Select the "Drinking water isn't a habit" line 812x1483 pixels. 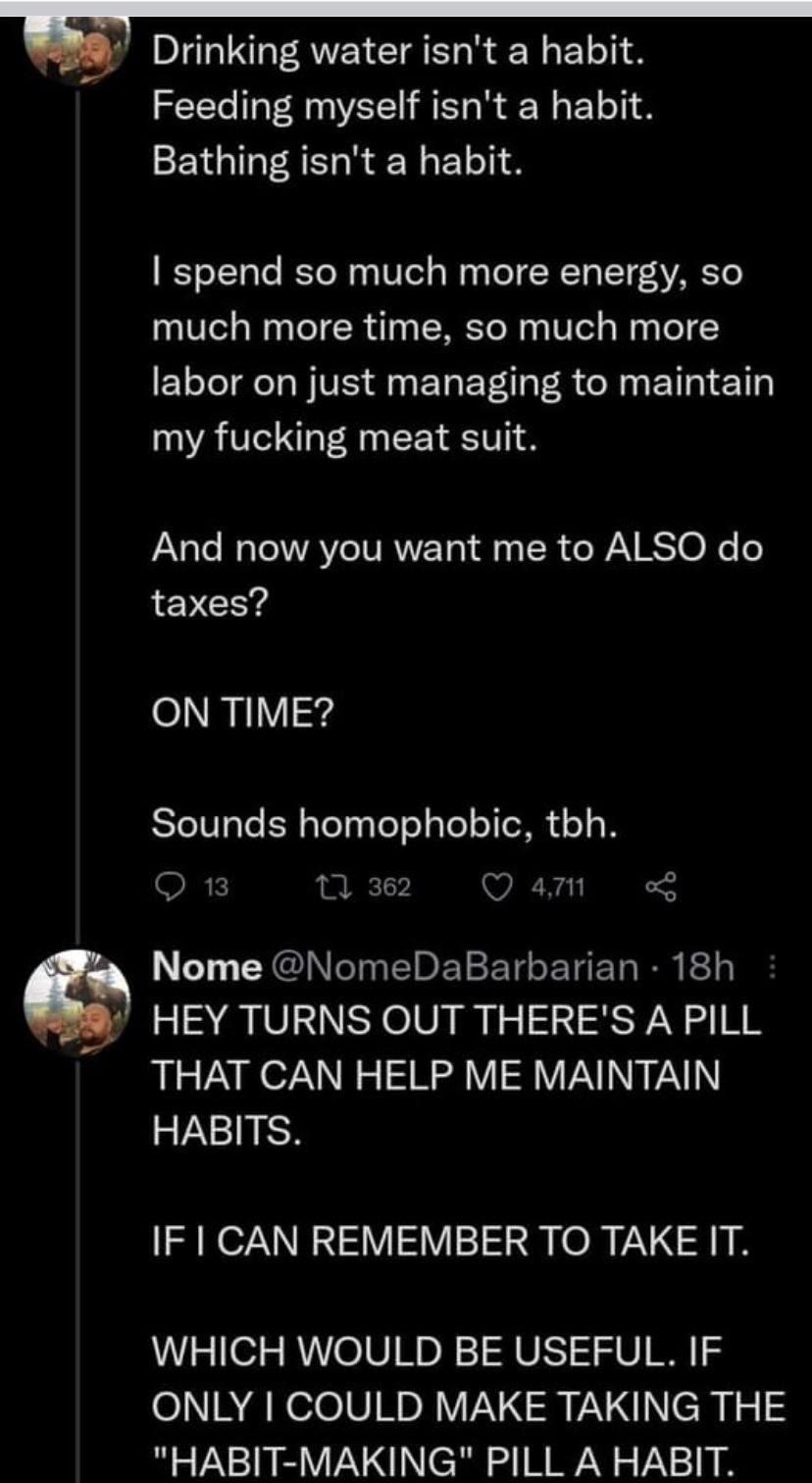(x=397, y=49)
